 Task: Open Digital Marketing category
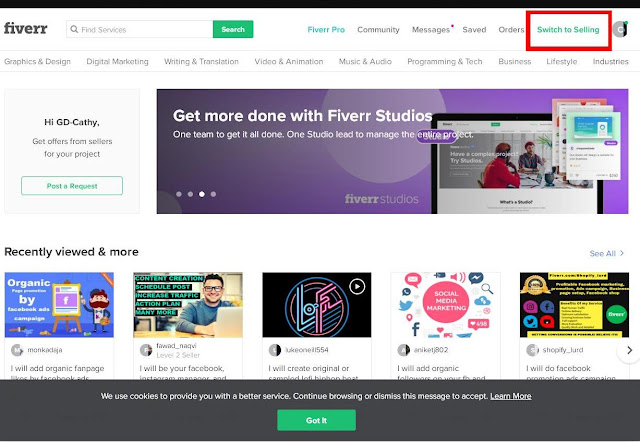[x=118, y=62]
